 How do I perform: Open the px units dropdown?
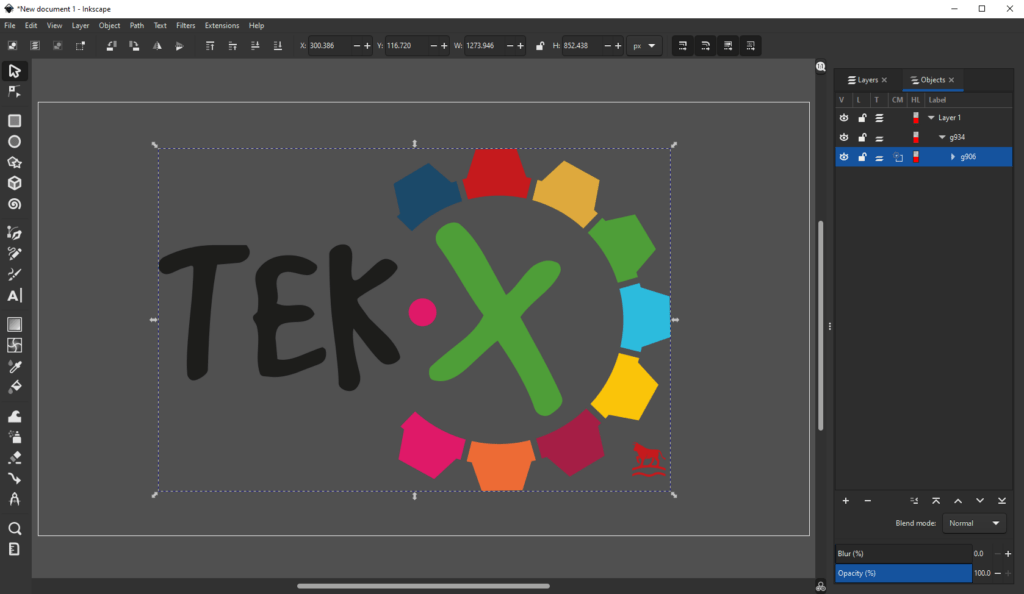644,46
